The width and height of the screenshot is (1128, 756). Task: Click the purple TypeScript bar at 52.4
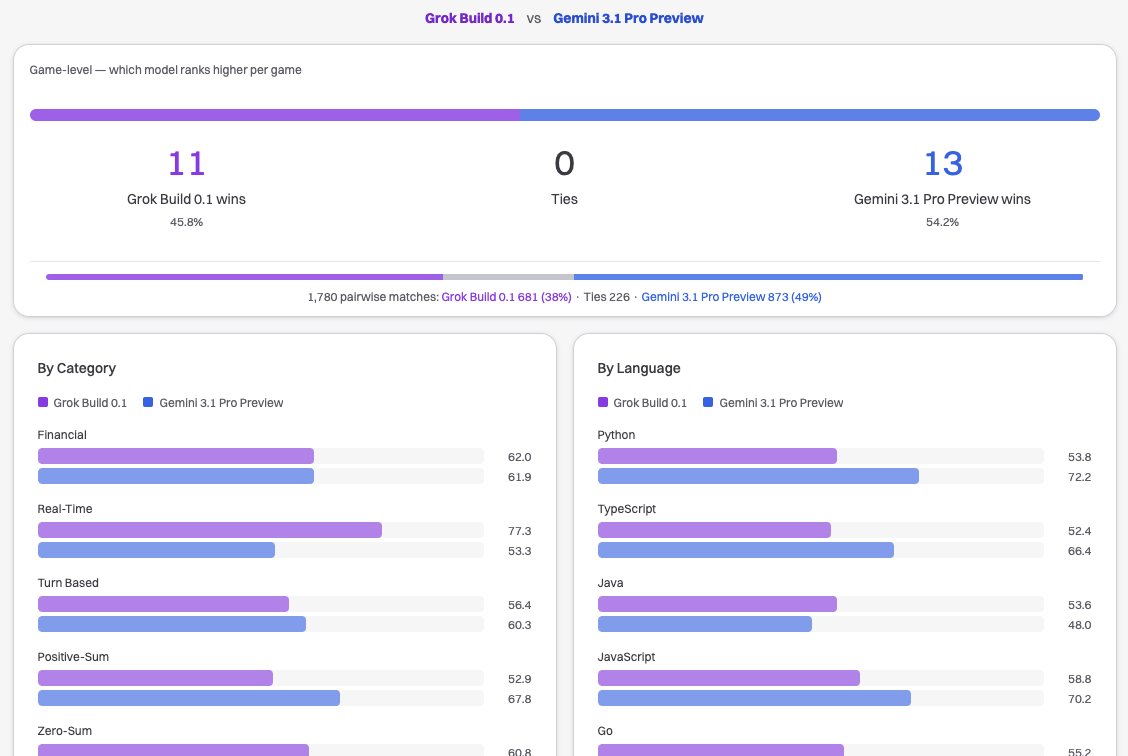[x=714, y=530]
